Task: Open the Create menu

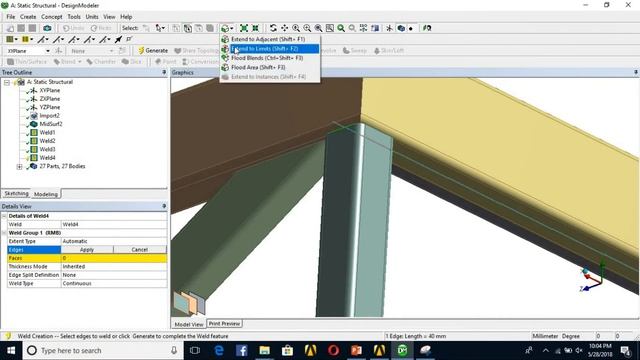Action: click(28, 17)
